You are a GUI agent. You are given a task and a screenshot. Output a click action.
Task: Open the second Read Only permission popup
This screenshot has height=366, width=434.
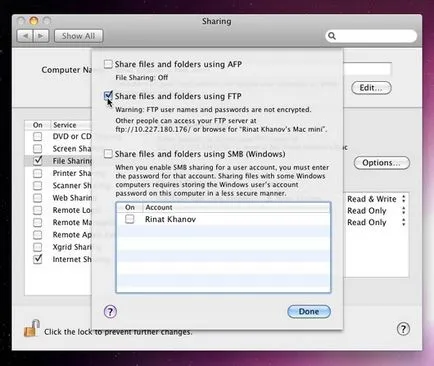tap(404, 222)
